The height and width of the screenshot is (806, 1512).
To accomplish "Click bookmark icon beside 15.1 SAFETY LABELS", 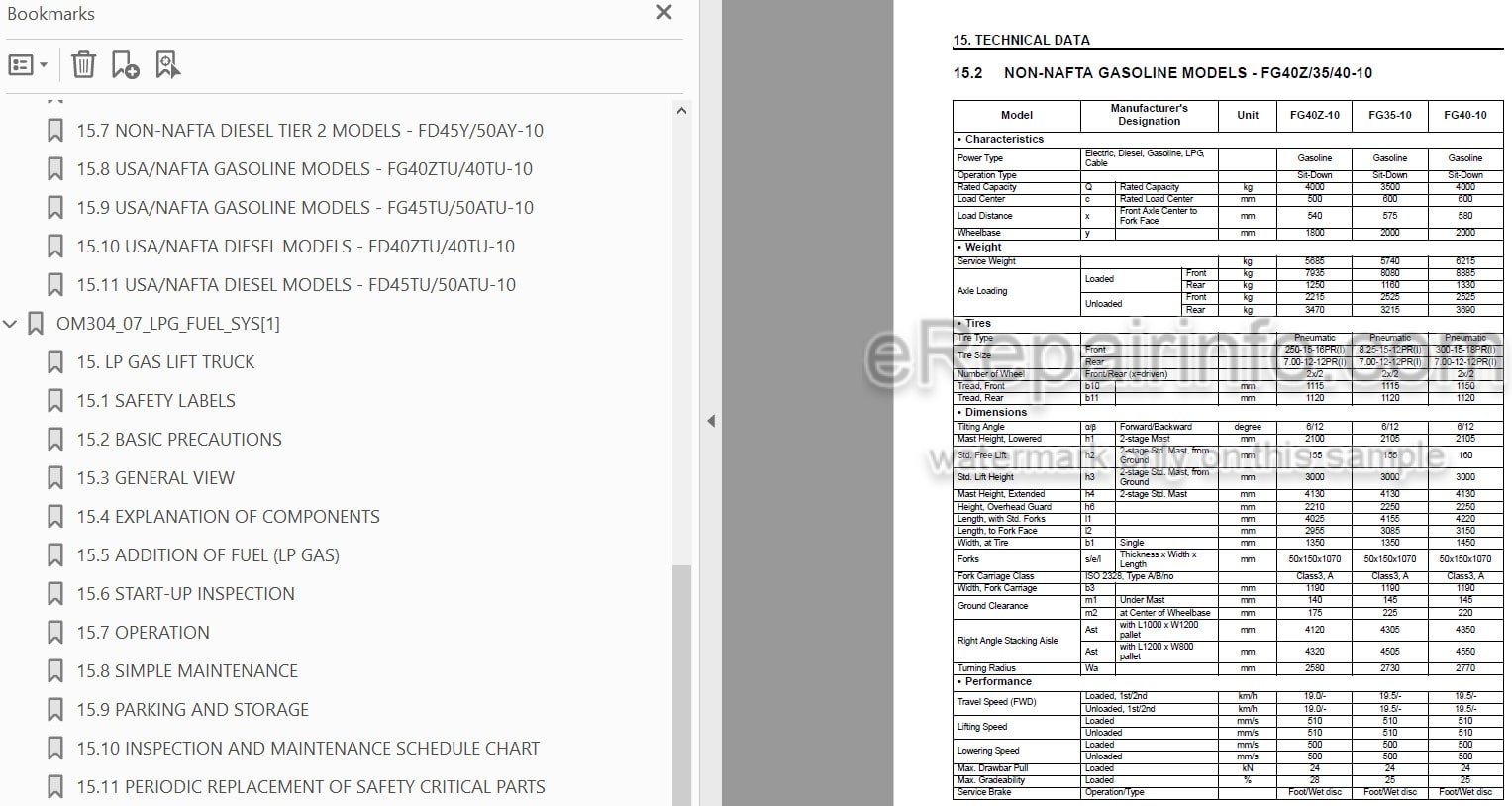I will click(55, 401).
